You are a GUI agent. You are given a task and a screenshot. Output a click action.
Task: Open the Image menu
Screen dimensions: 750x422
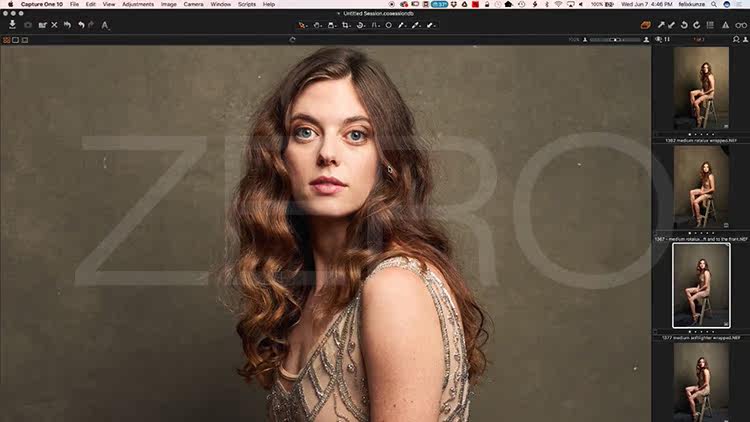click(168, 4)
